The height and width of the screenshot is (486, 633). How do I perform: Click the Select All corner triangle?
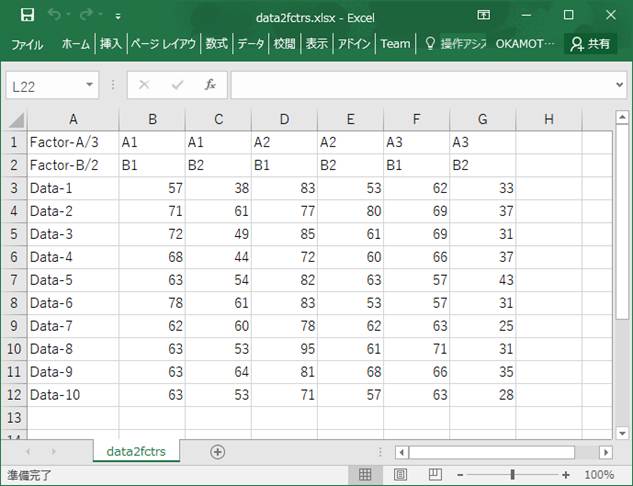click(x=15, y=120)
